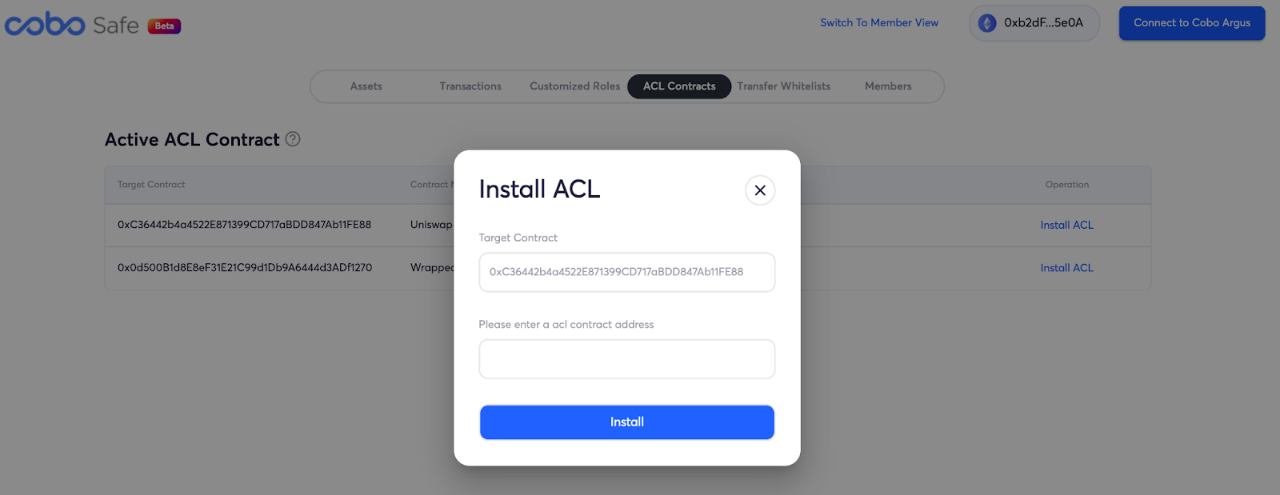The image size is (1280, 495).
Task: Click Install ACL link for Wrapped row
Action: (1067, 268)
